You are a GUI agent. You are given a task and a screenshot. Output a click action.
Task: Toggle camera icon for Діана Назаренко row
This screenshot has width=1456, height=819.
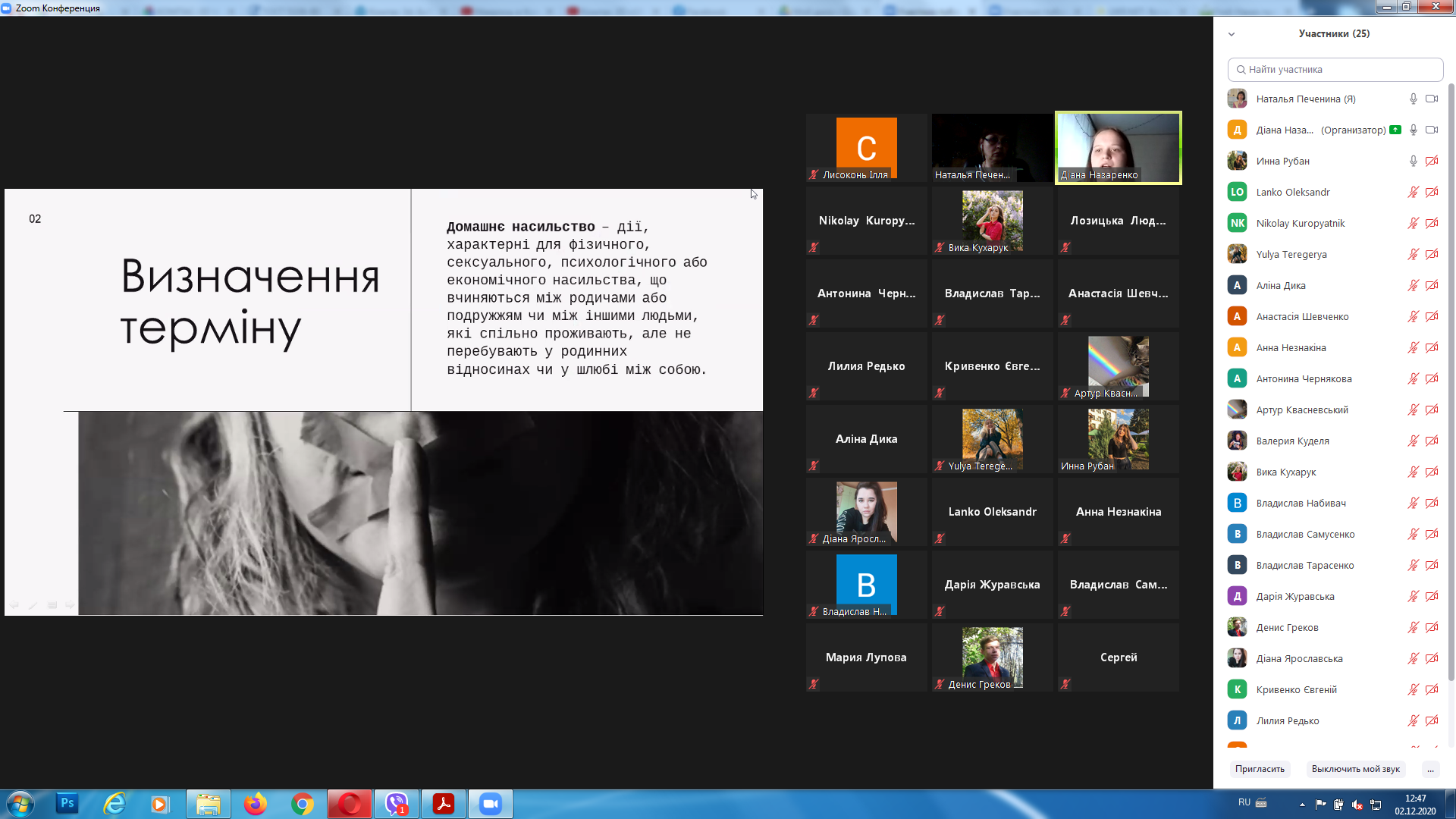(x=1432, y=130)
